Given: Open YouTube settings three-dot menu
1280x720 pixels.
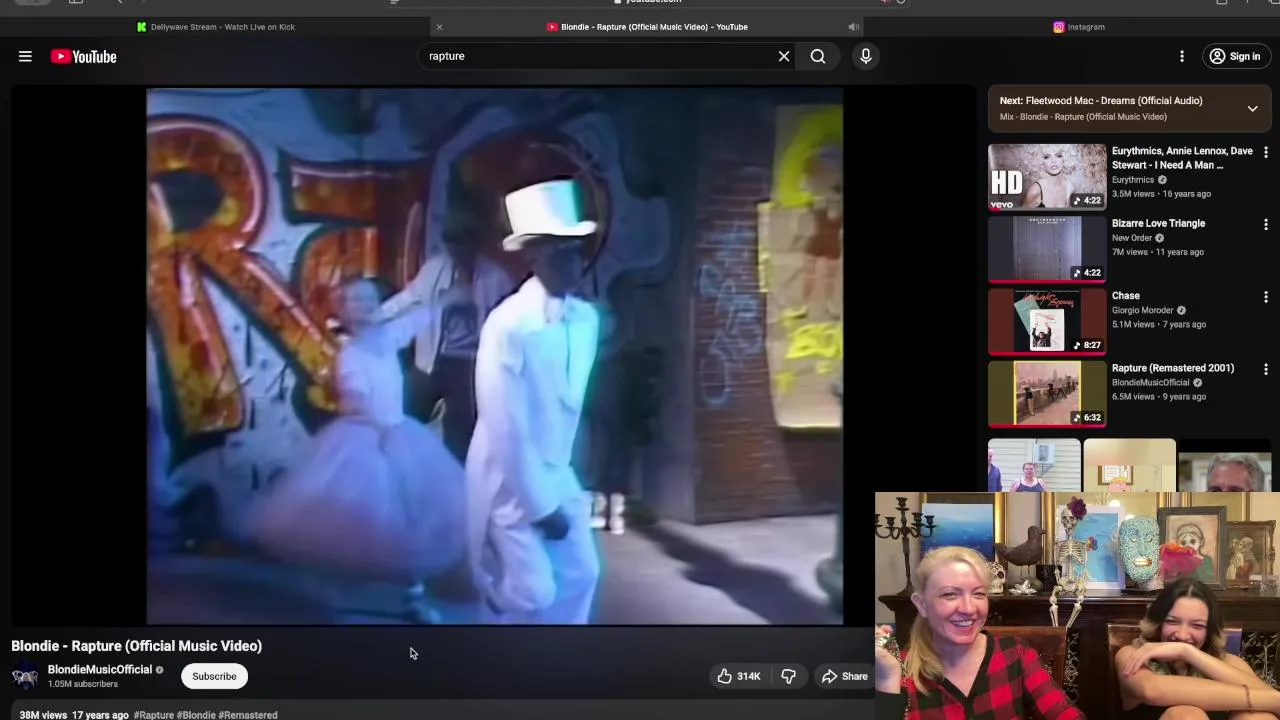Looking at the screenshot, I should coord(1182,57).
